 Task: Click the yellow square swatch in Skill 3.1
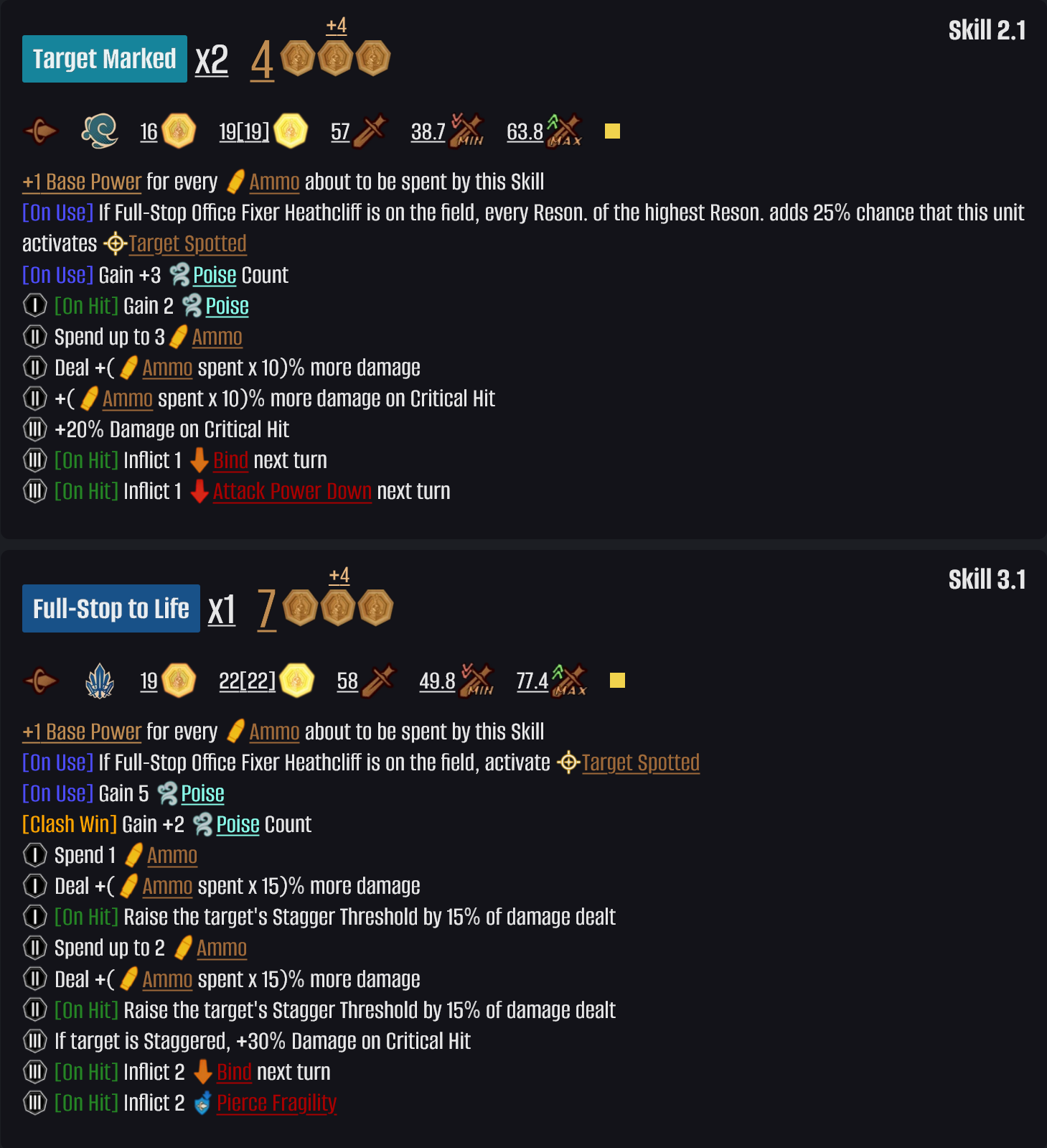(617, 681)
